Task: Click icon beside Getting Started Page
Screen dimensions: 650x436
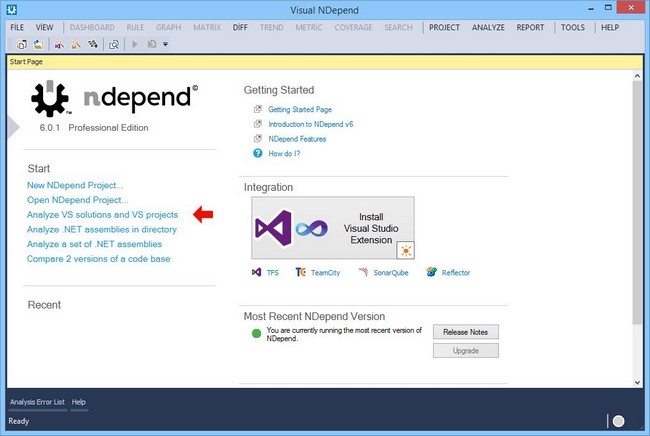Action: pyautogui.click(x=258, y=109)
